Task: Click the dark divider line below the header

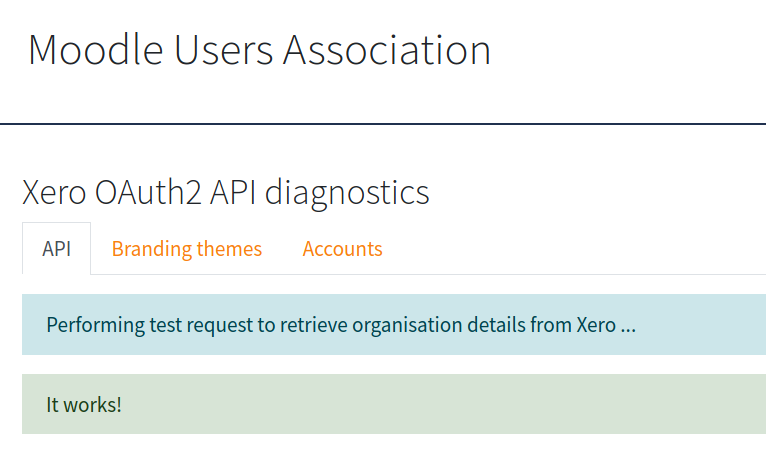Action: click(x=383, y=124)
